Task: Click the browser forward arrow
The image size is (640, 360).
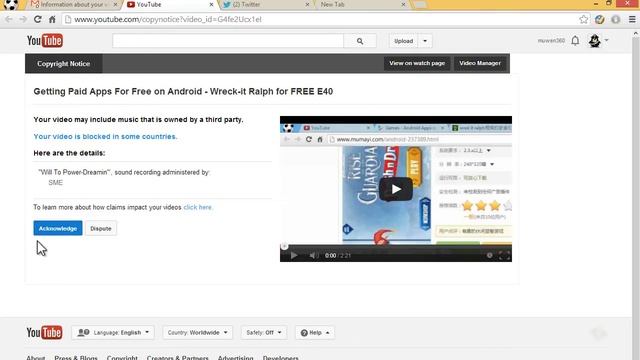Action: [x=23, y=19]
